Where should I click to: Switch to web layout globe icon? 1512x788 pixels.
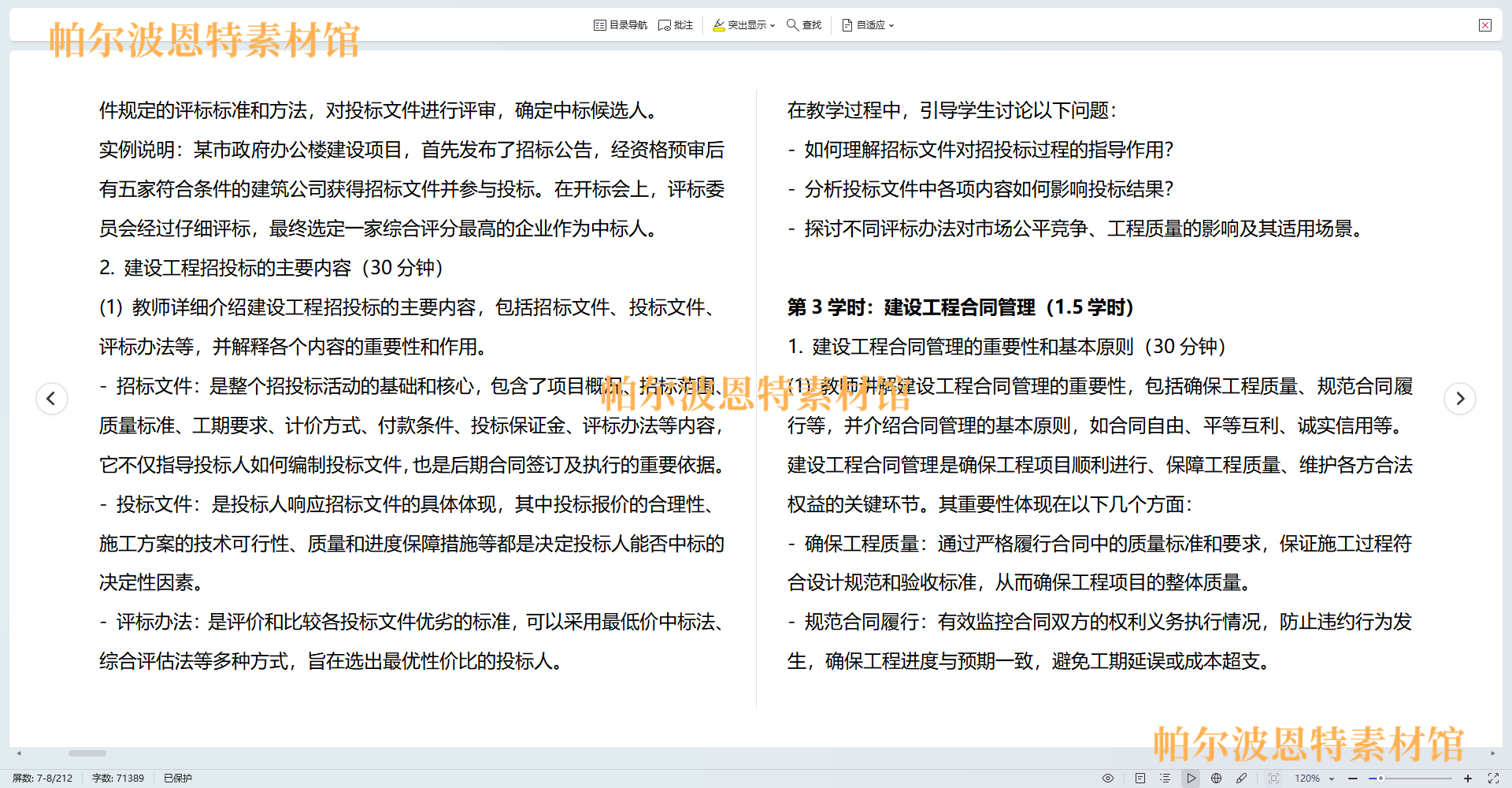[x=1216, y=778]
